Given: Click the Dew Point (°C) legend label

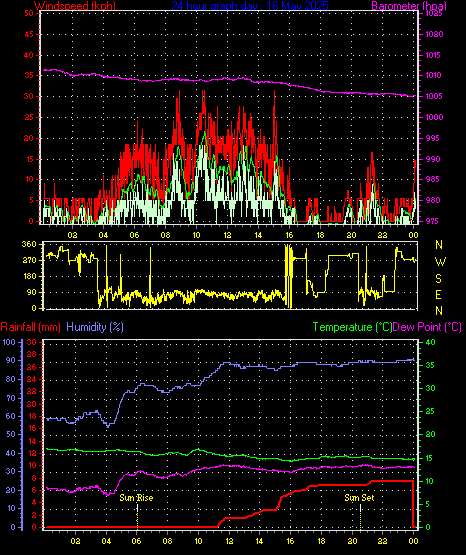Looking at the screenshot, I should click(427, 327).
